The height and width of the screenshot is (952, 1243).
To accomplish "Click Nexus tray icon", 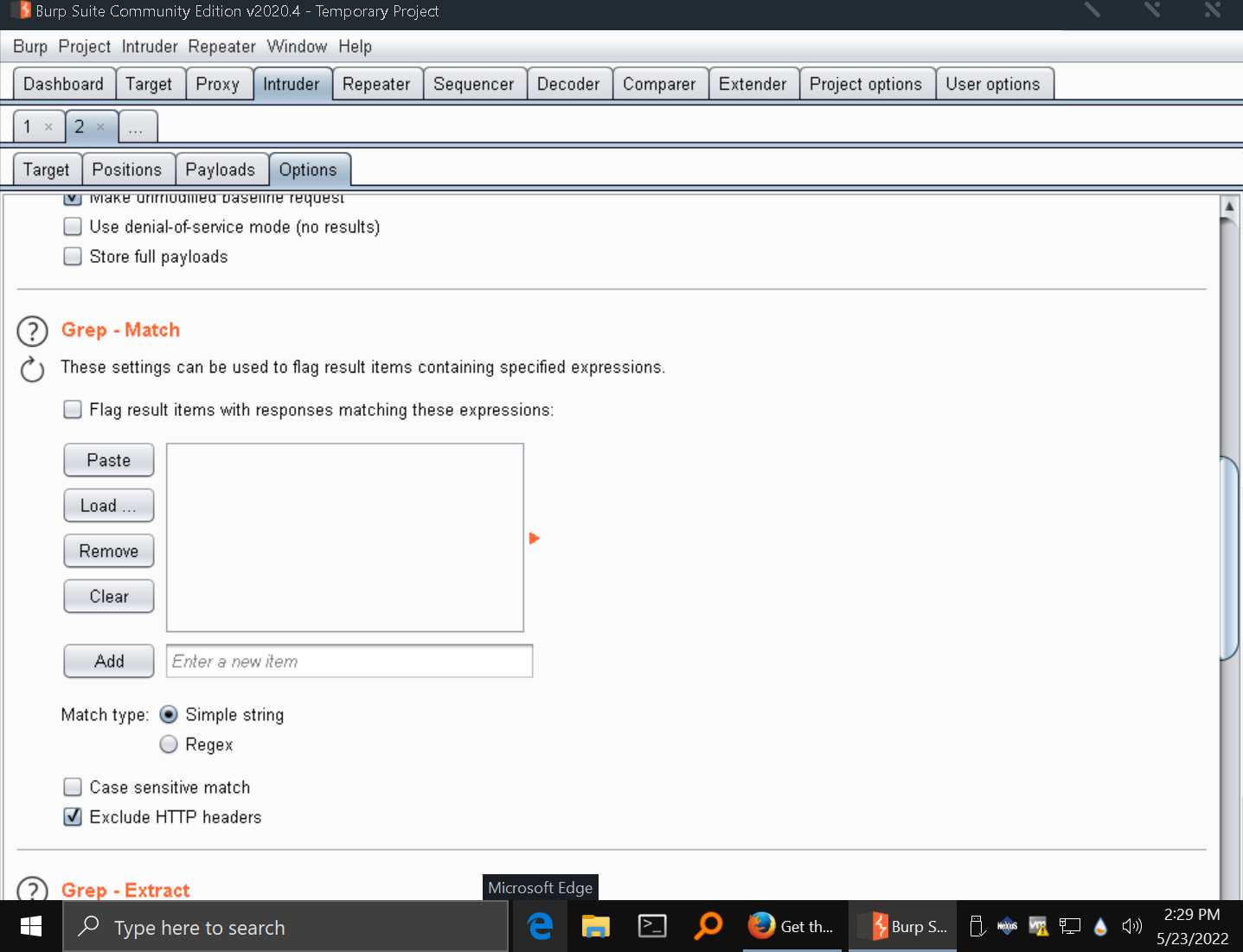I will tap(1008, 926).
